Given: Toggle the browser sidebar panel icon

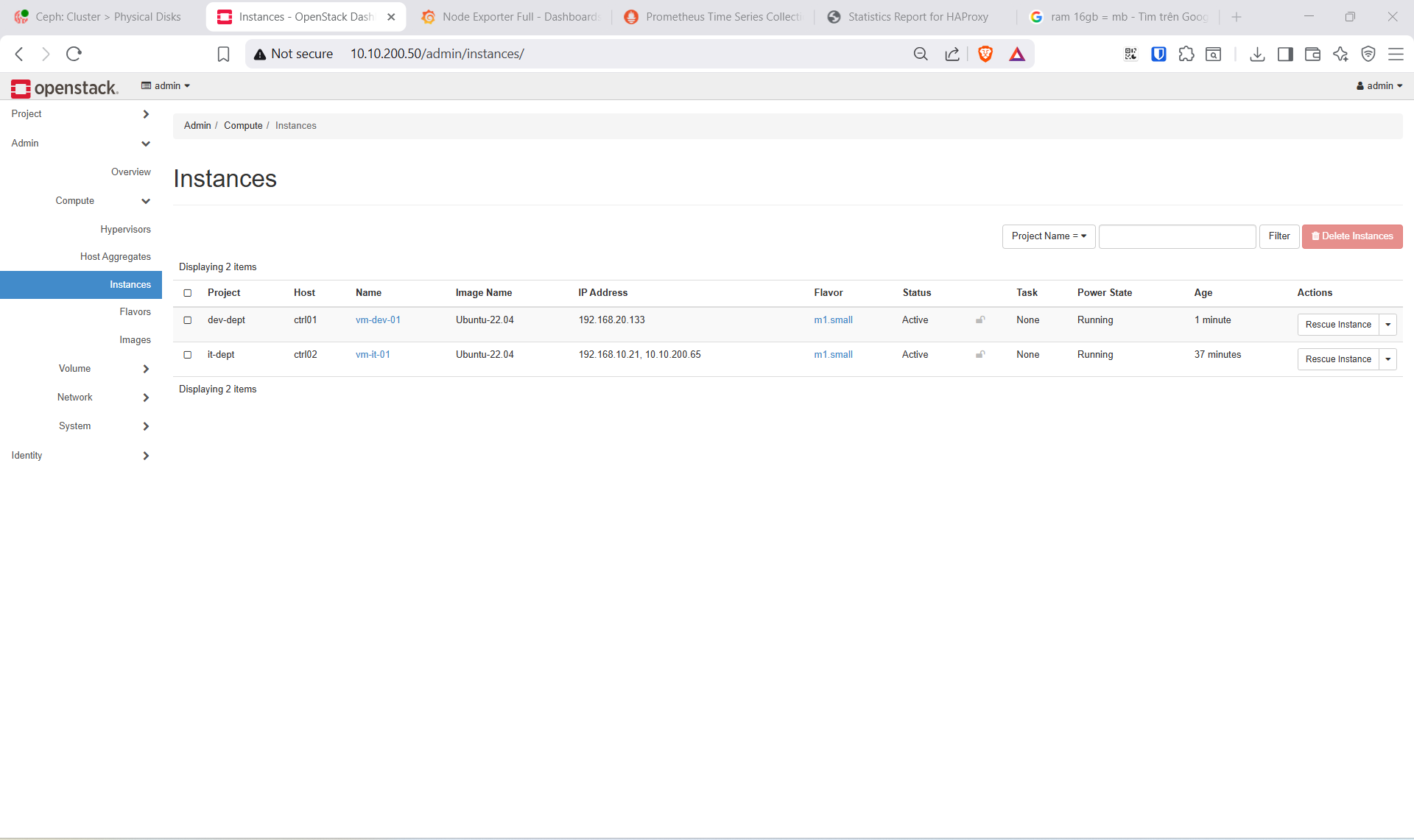Looking at the screenshot, I should [1285, 54].
